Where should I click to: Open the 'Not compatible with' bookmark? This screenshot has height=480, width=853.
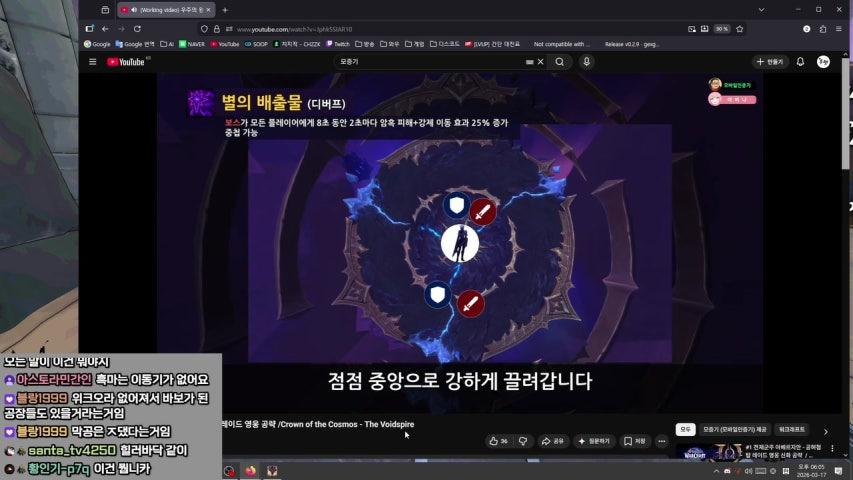pos(560,44)
